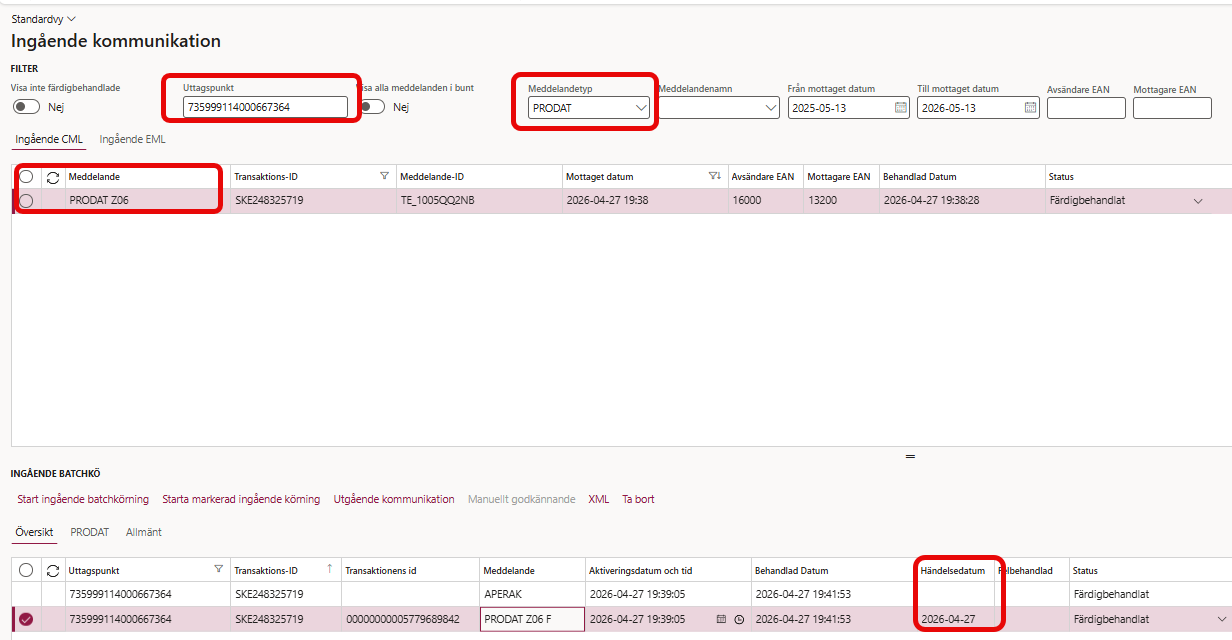Open the Meddelandenamn dropdown
This screenshot has height=640, width=1232.
[x=719, y=108]
